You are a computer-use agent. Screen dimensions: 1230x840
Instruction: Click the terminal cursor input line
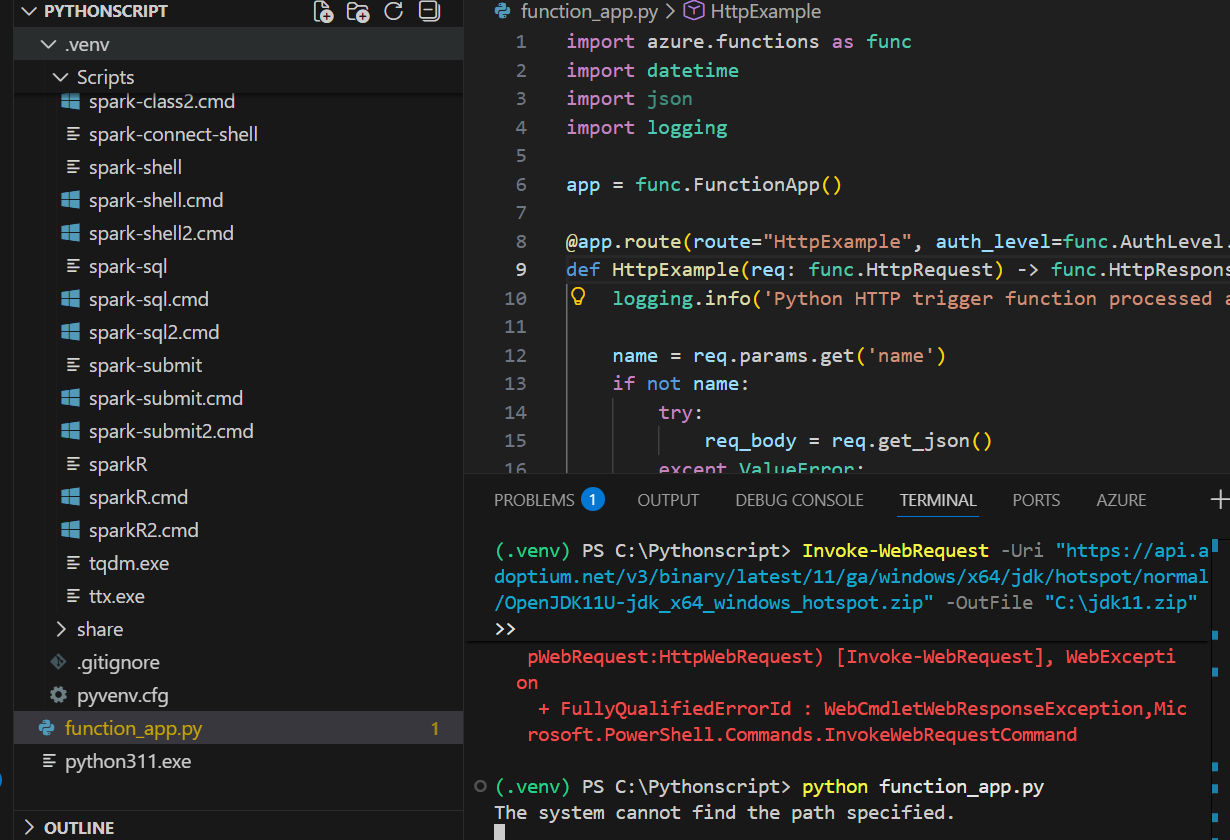click(x=500, y=832)
